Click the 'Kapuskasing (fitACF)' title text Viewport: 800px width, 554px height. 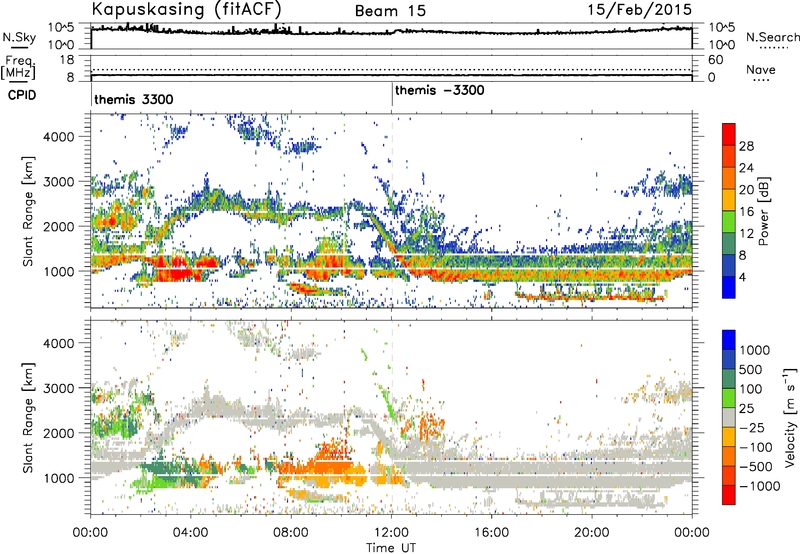click(x=186, y=10)
